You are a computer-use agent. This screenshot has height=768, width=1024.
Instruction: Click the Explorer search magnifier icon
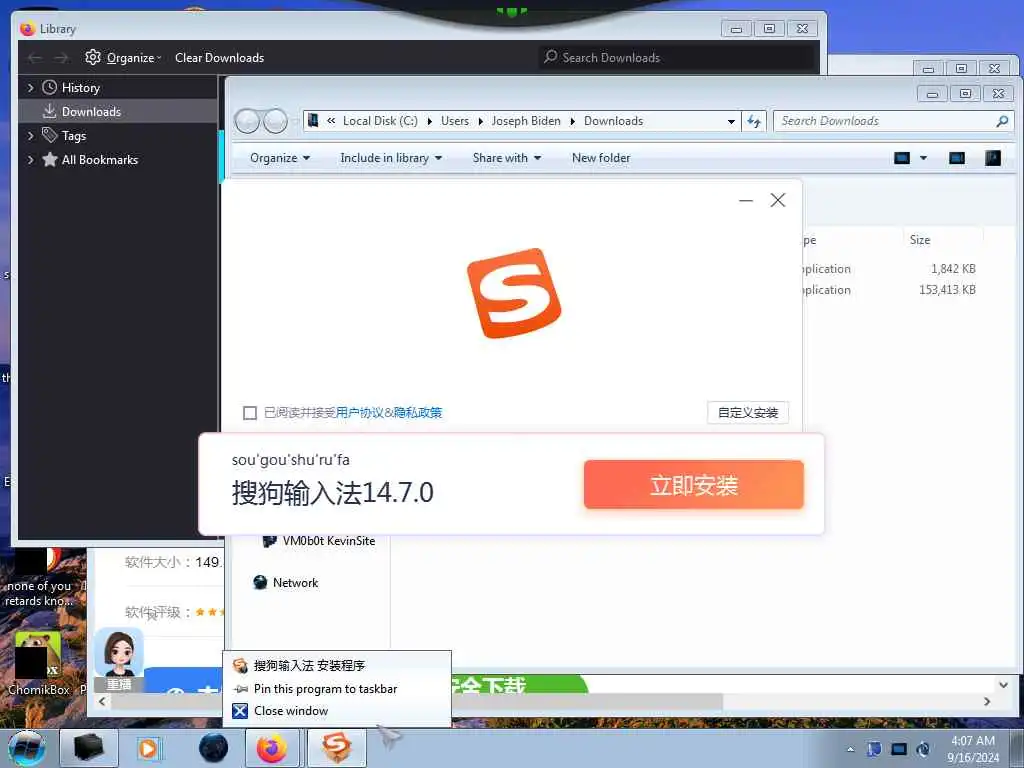pyautogui.click(x=1002, y=121)
